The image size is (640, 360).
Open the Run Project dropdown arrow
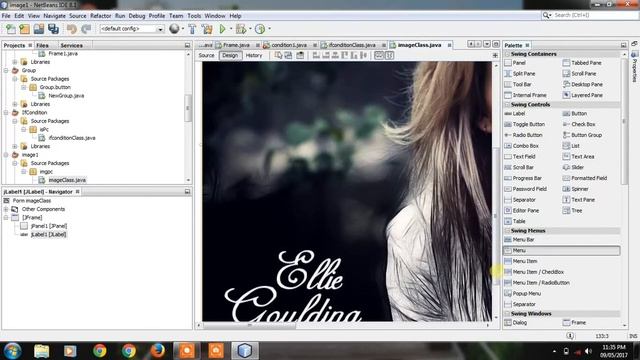230,29
